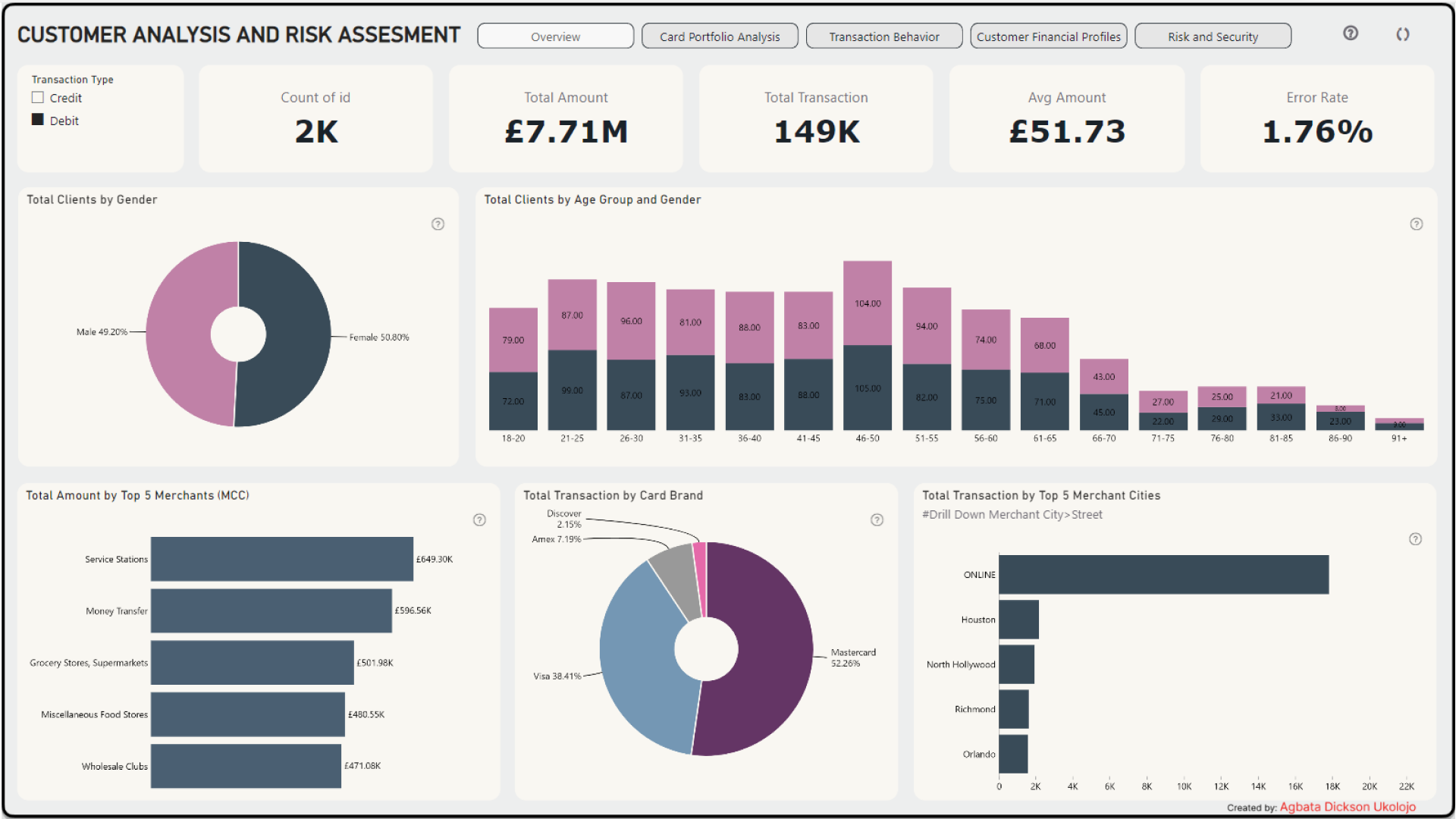Screen dimensions: 1456x819
Task: Select the Richmond bar in Merchant Cities chart
Action: [x=1014, y=709]
